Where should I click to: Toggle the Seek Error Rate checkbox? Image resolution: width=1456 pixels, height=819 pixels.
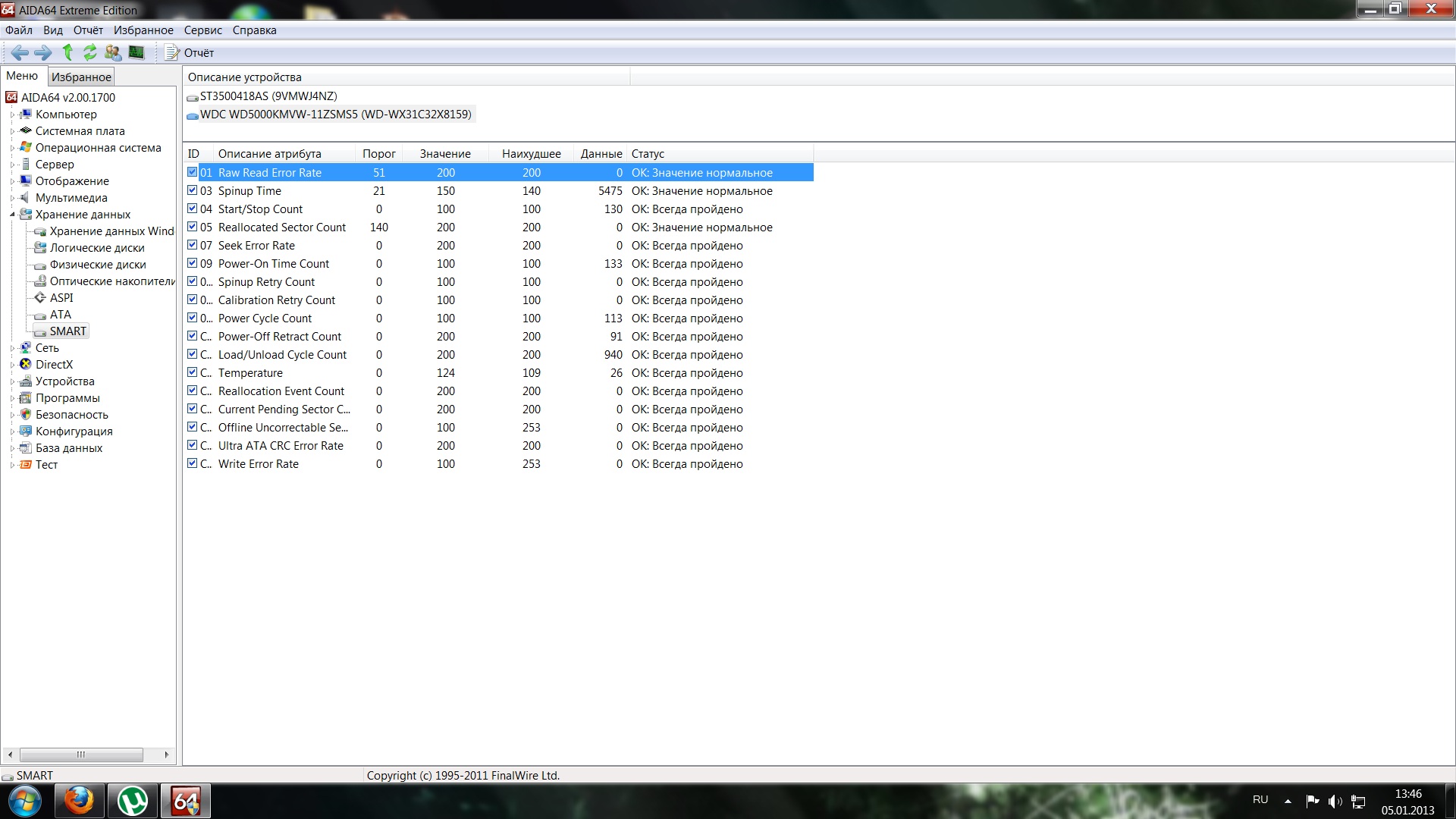tap(193, 245)
